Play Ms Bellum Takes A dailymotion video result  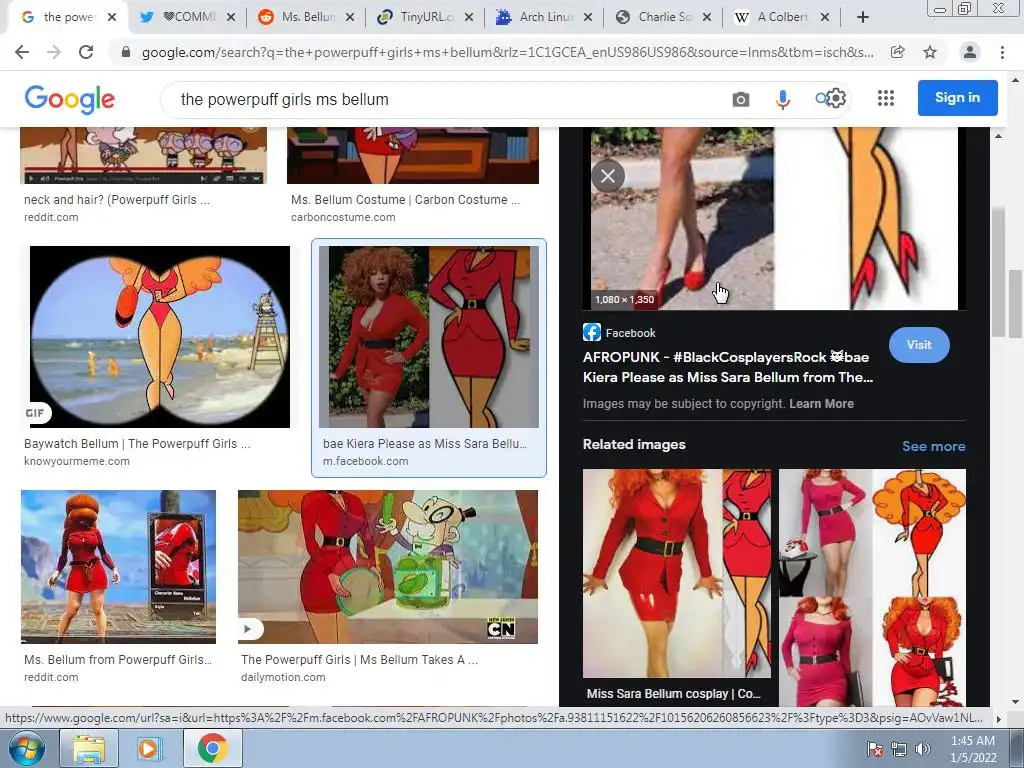(x=388, y=567)
